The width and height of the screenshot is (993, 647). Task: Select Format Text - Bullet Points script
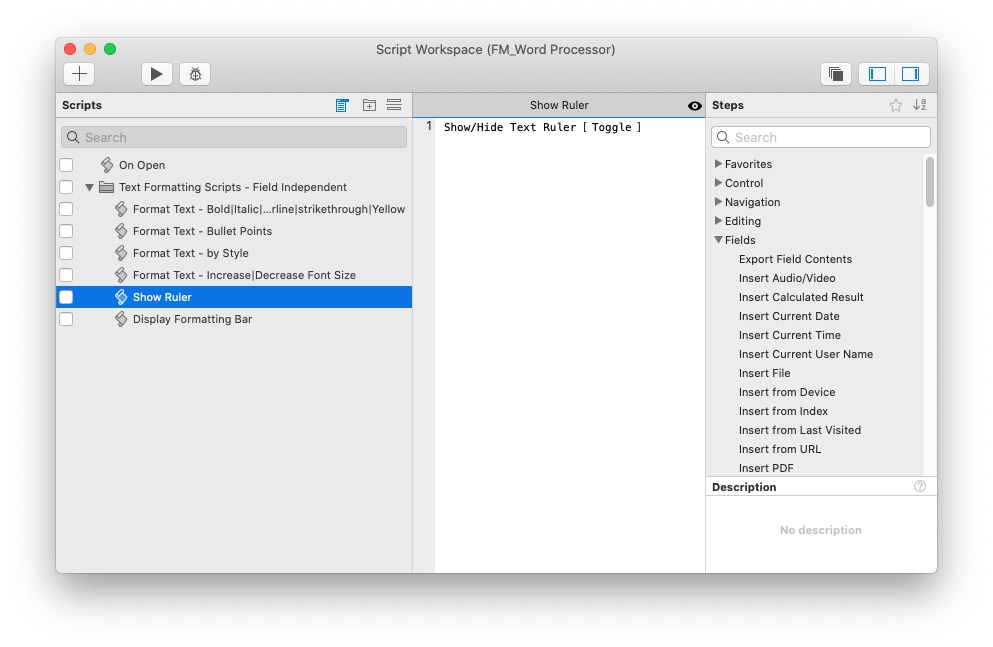202,231
